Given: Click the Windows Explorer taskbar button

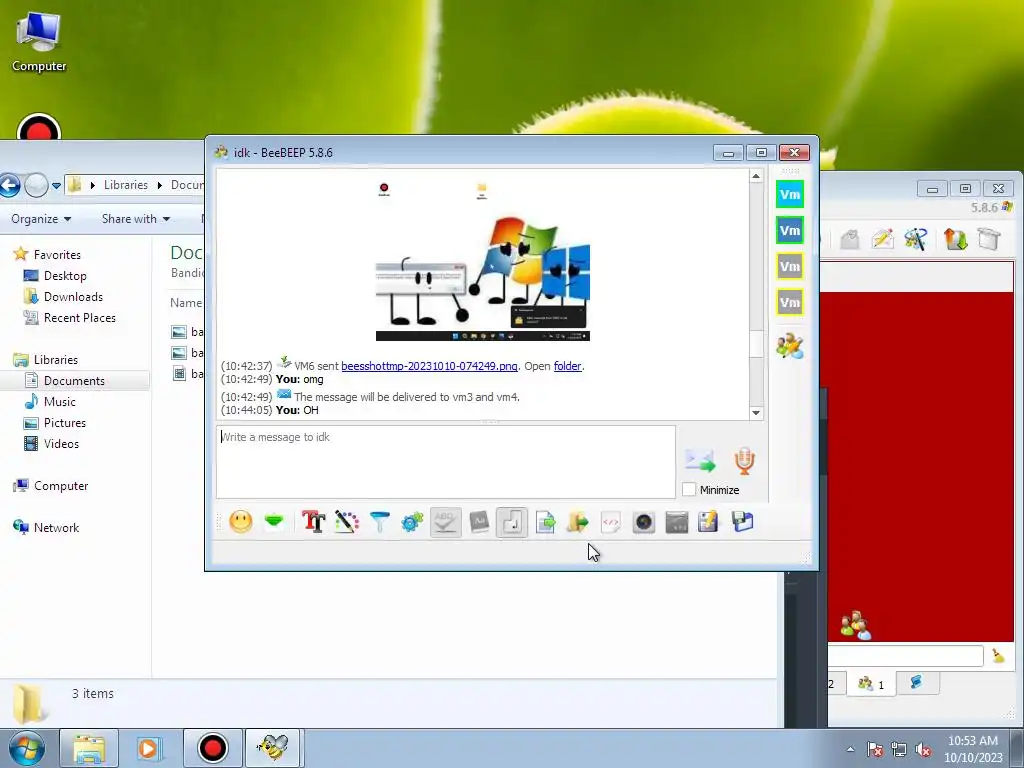Looking at the screenshot, I should [x=89, y=748].
